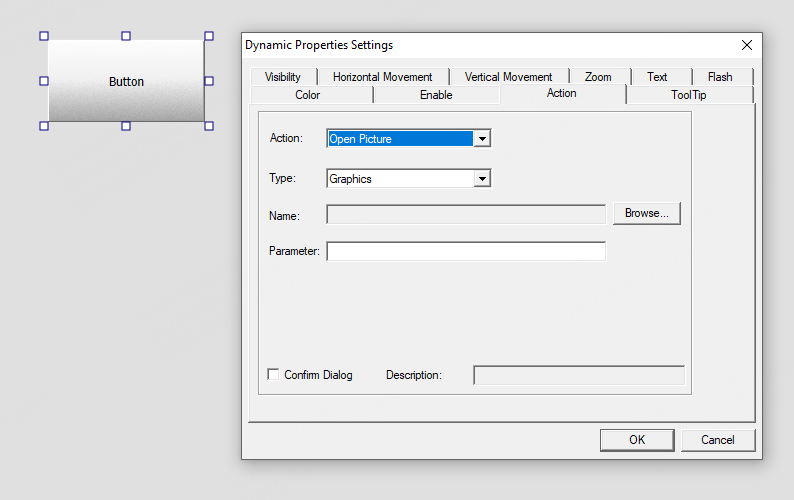The height and width of the screenshot is (500, 794).
Task: Click the 'Type:' label
Action: (x=283, y=178)
